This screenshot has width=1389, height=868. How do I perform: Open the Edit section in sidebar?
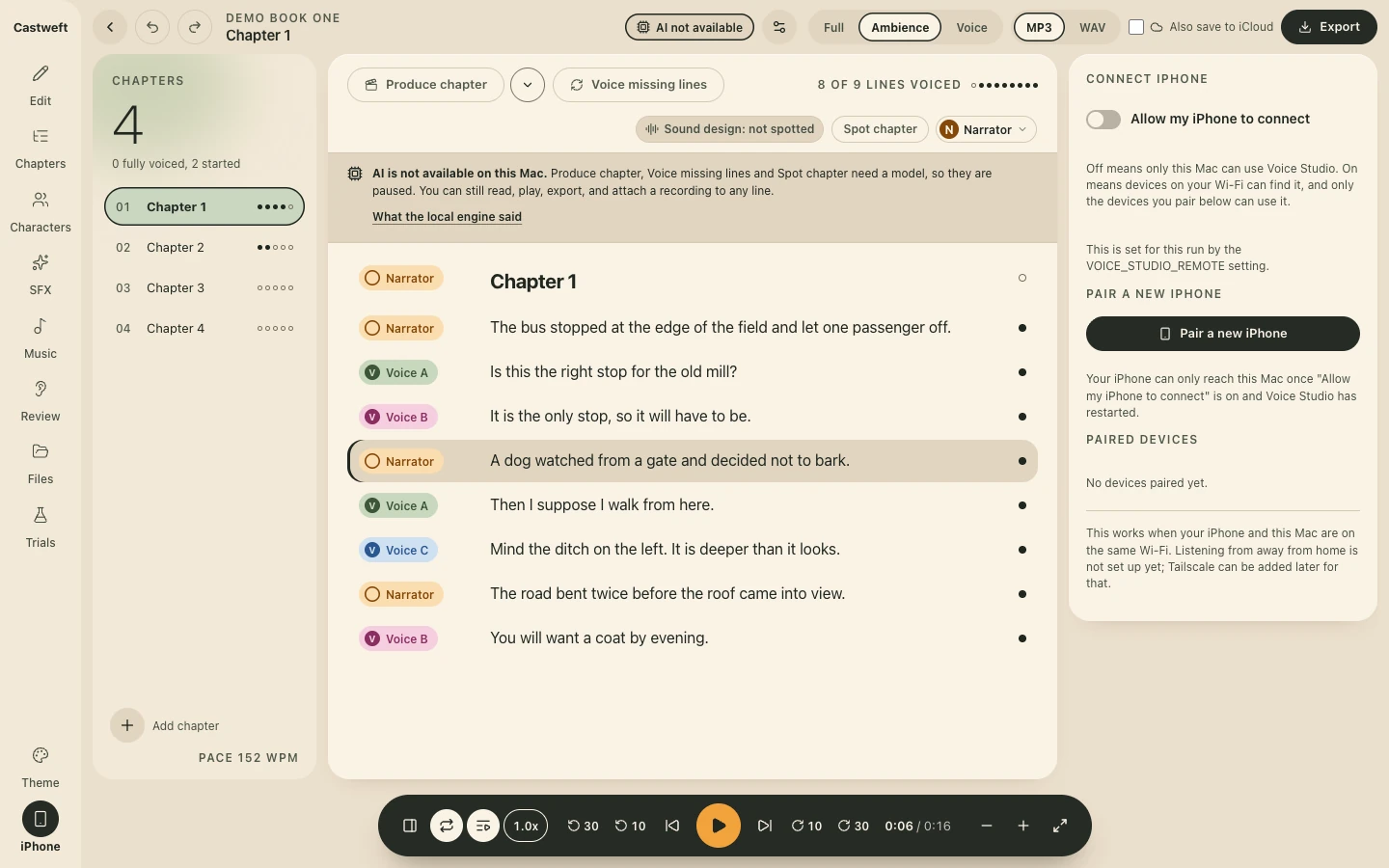pos(41,85)
